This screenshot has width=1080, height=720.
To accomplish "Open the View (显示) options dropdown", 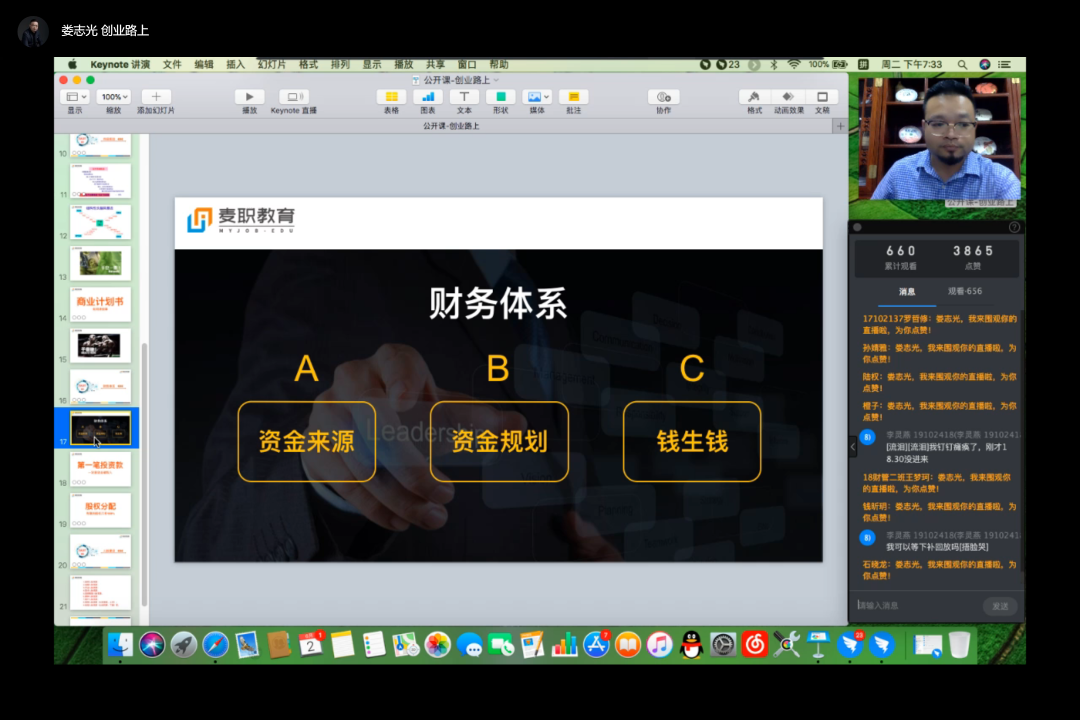I will pyautogui.click(x=75, y=97).
